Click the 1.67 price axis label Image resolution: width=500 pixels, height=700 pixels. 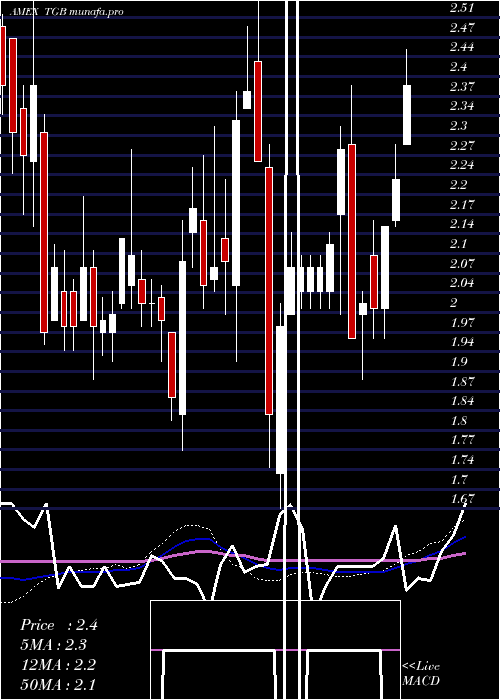[462, 499]
